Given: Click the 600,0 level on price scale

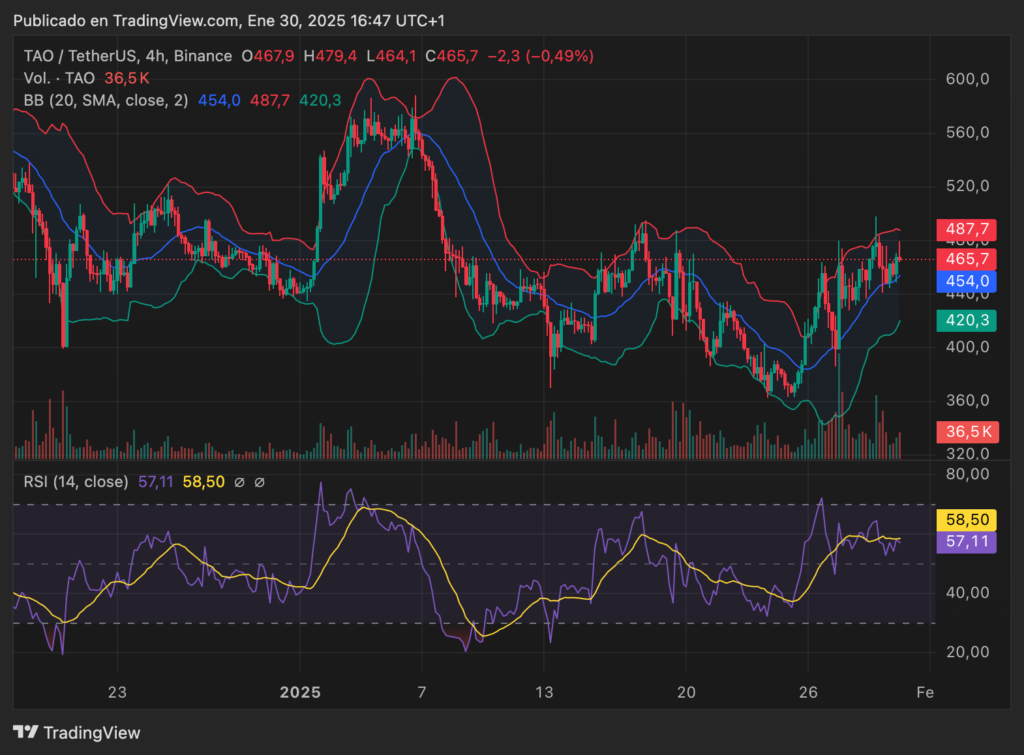Looking at the screenshot, I should (x=967, y=79).
